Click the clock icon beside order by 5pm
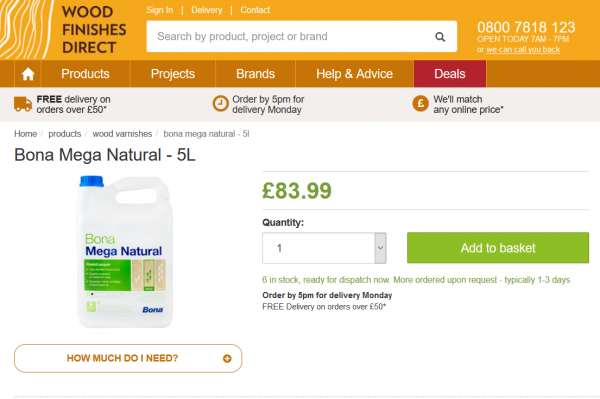 220,104
